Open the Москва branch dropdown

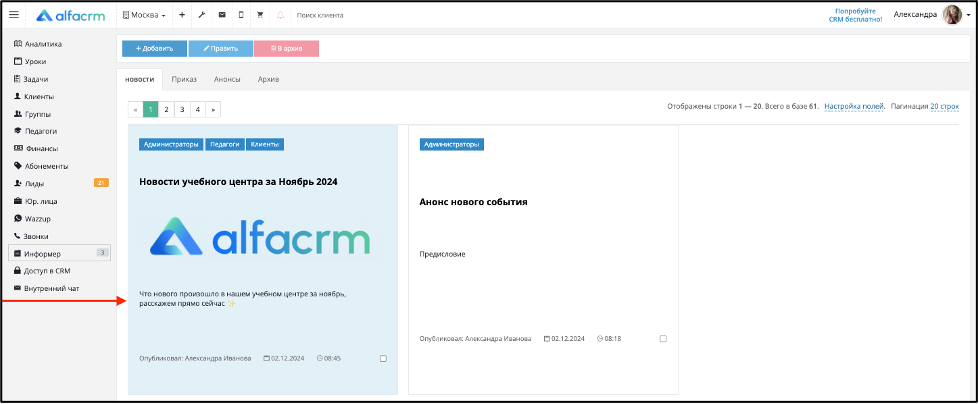[144, 15]
